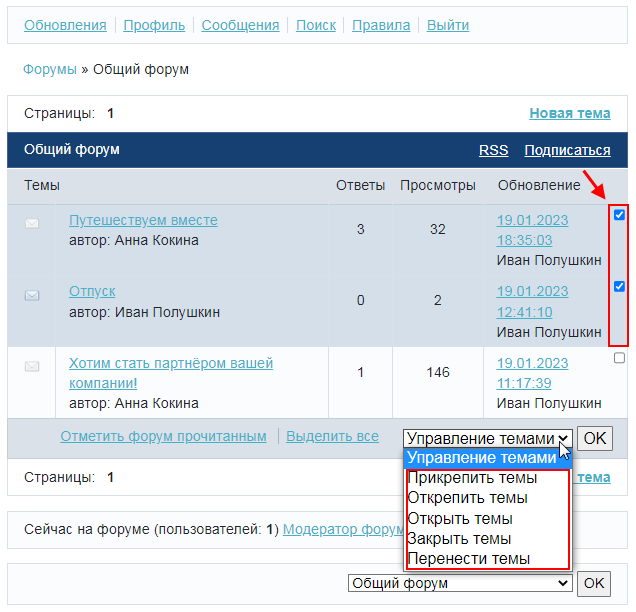Click the Обновление column header
The width and height of the screenshot is (636, 612).
click(539, 185)
